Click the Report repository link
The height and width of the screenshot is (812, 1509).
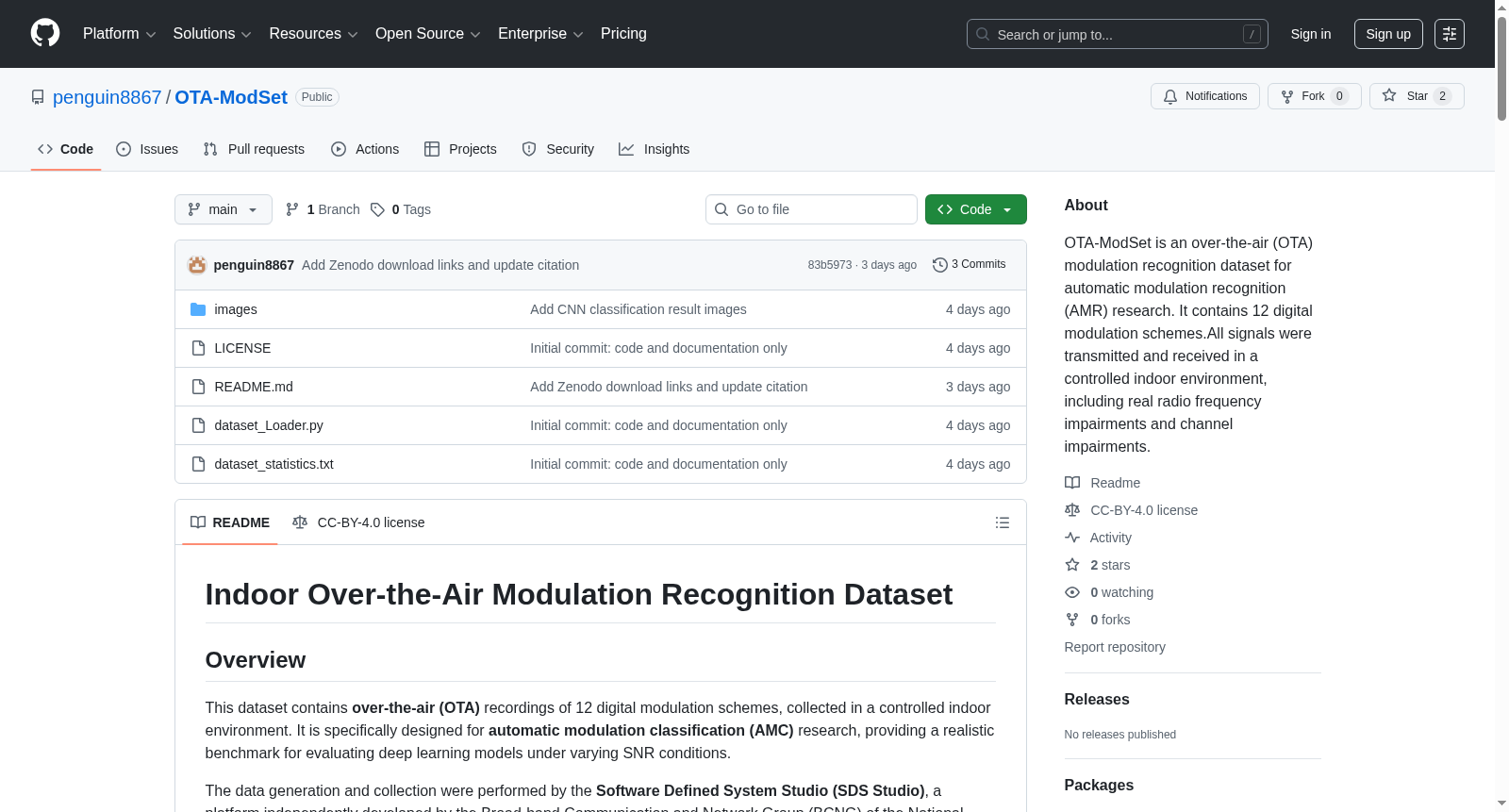point(1115,647)
